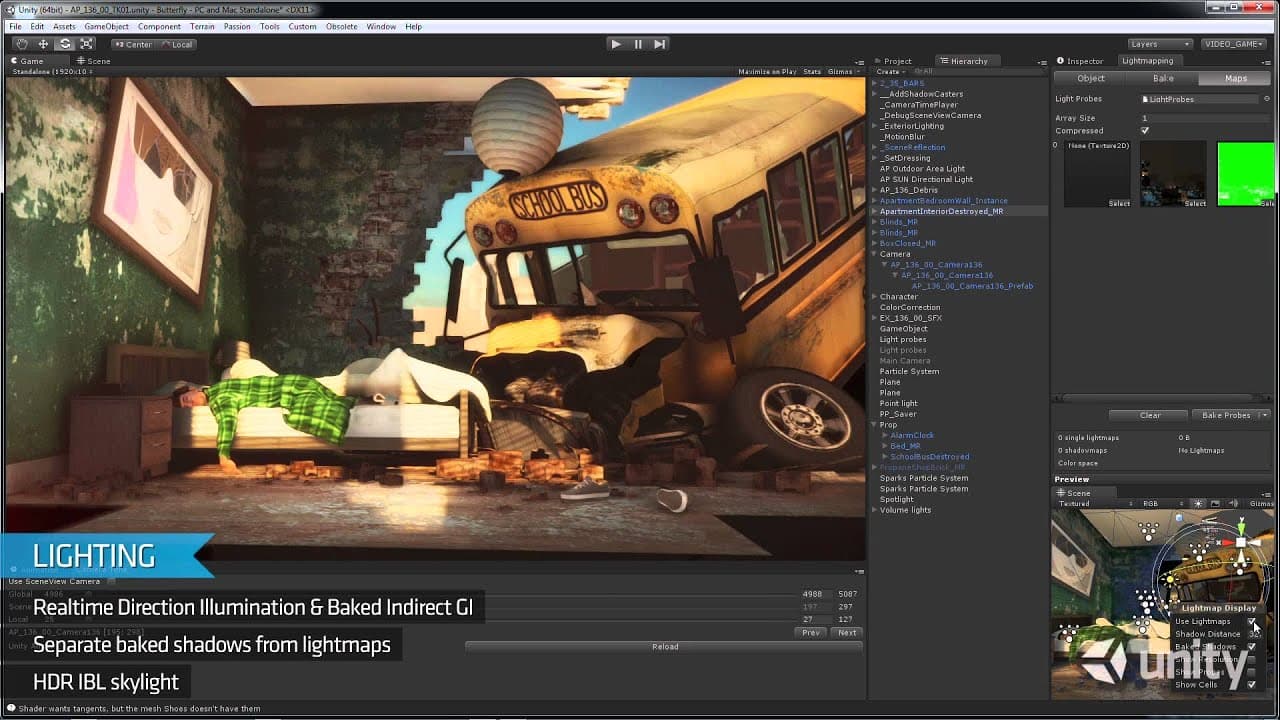Click the Array Size input field
Viewport: 1280px width, 720px height.
click(x=1206, y=118)
